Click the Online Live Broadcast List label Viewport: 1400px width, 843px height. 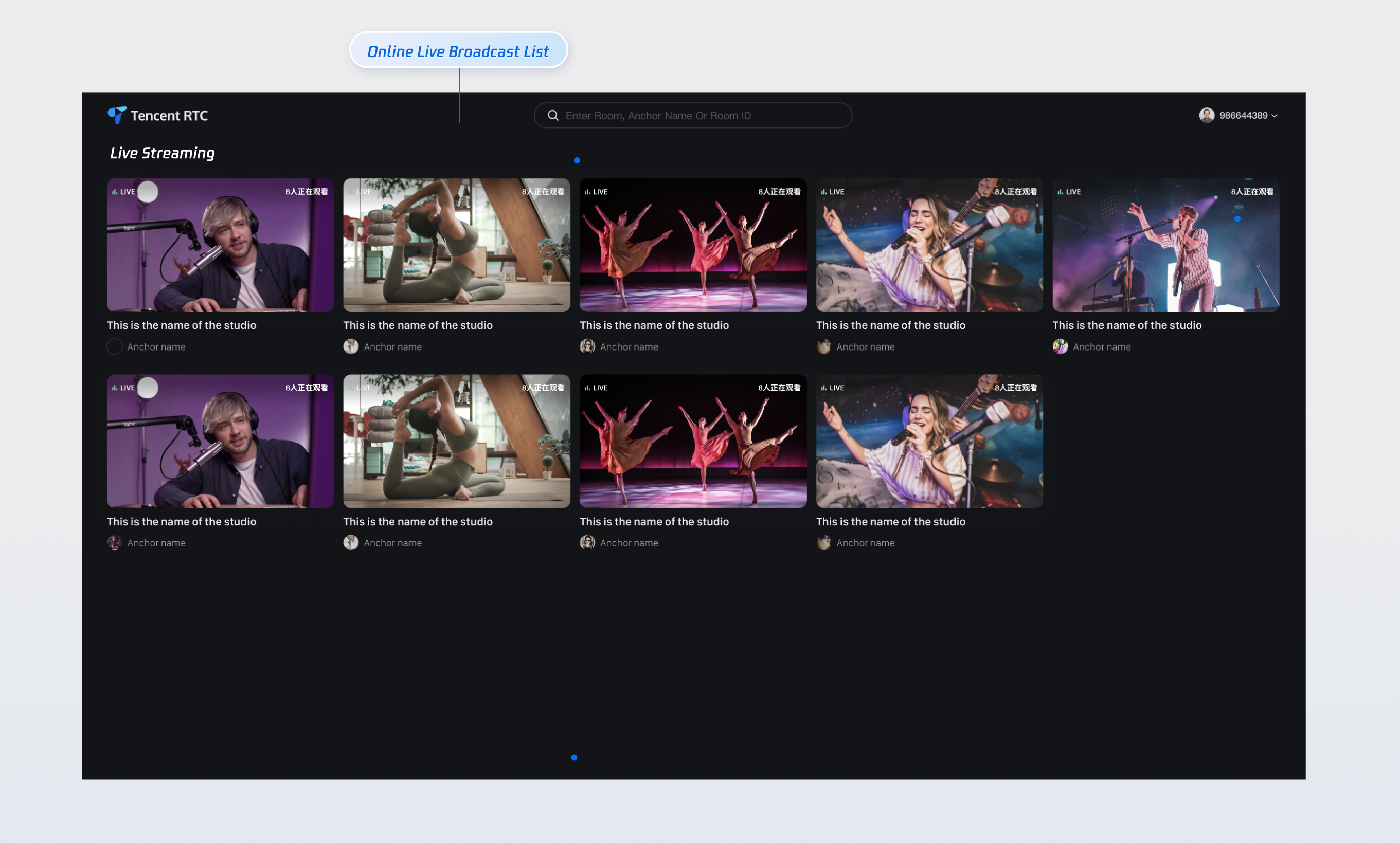(458, 51)
